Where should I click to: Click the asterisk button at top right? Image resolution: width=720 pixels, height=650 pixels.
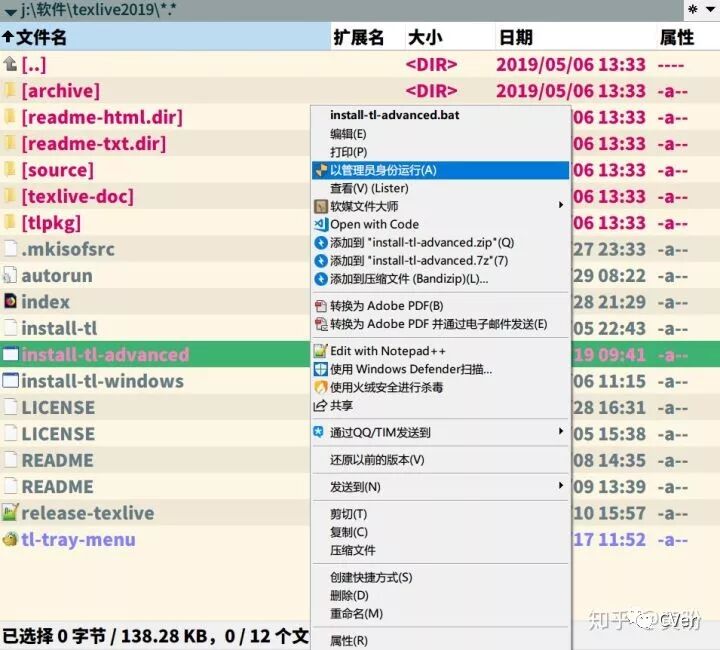click(x=693, y=9)
